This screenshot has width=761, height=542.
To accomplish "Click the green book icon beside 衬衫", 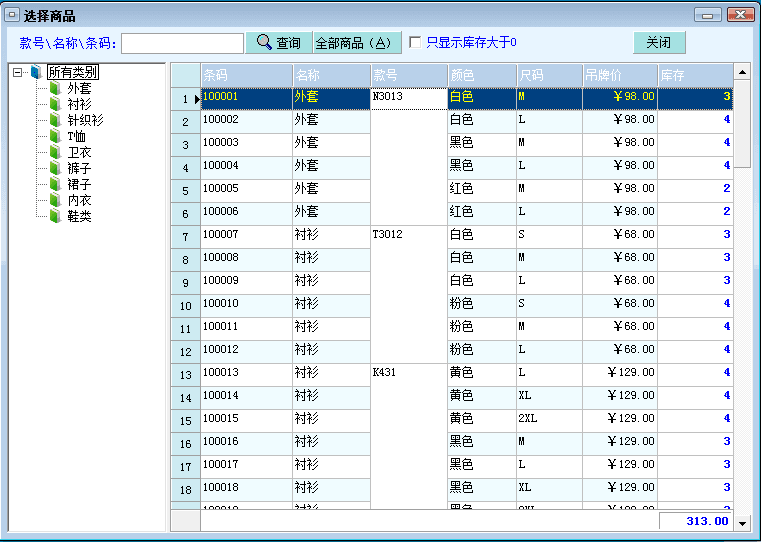I will pos(55,105).
